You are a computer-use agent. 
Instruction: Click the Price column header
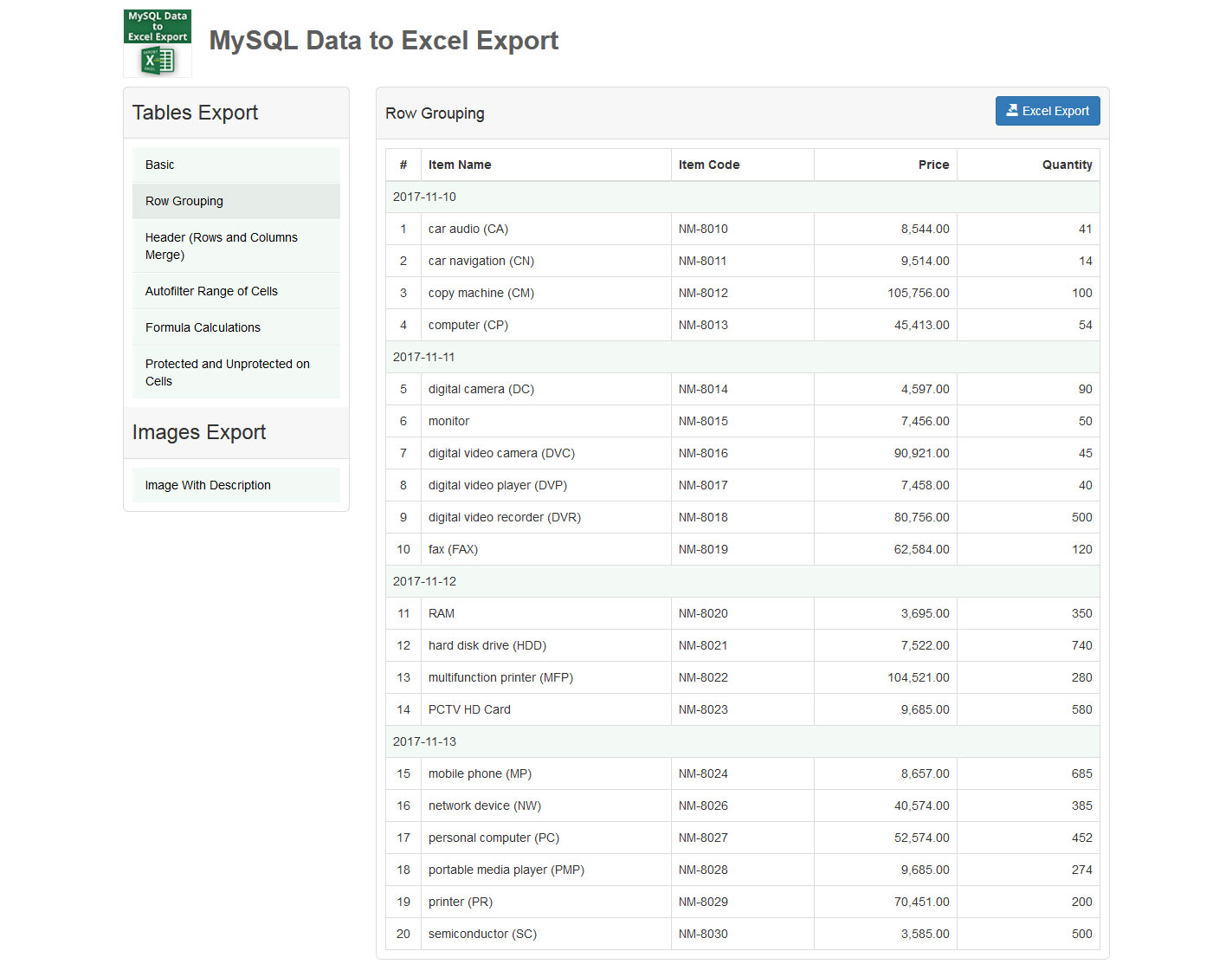click(933, 165)
